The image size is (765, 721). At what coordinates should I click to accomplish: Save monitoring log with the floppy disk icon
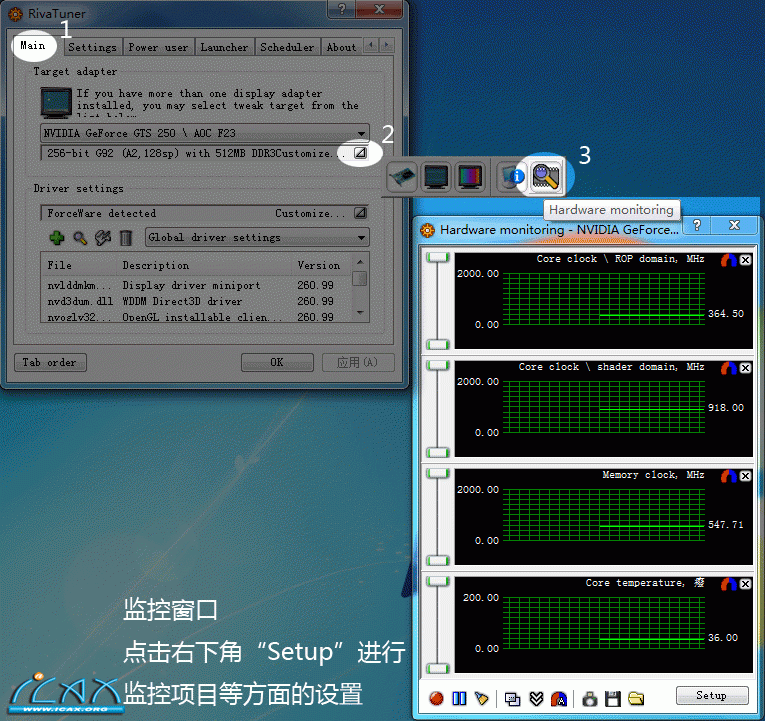[613, 697]
